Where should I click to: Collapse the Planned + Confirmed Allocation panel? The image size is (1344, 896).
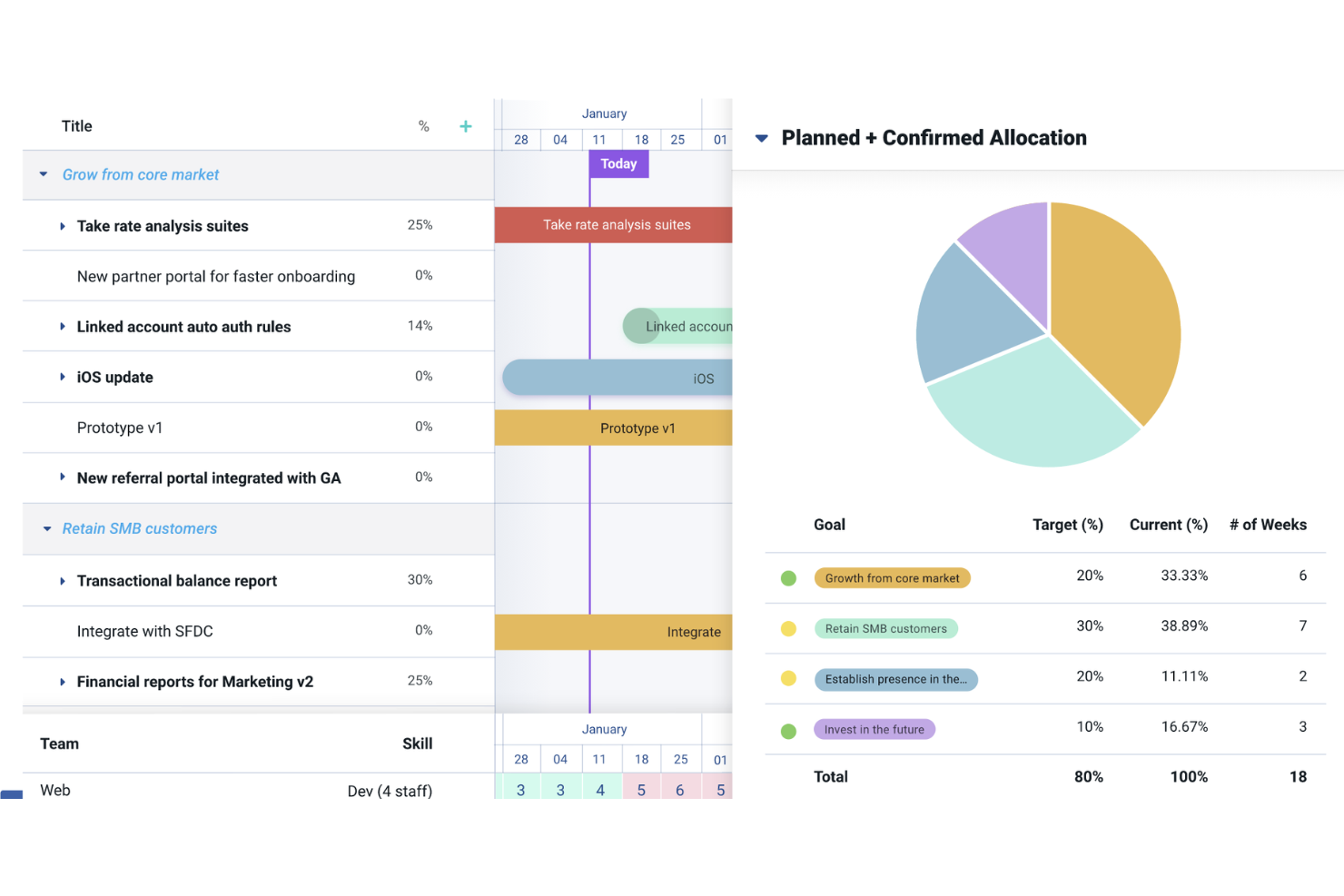coord(762,138)
